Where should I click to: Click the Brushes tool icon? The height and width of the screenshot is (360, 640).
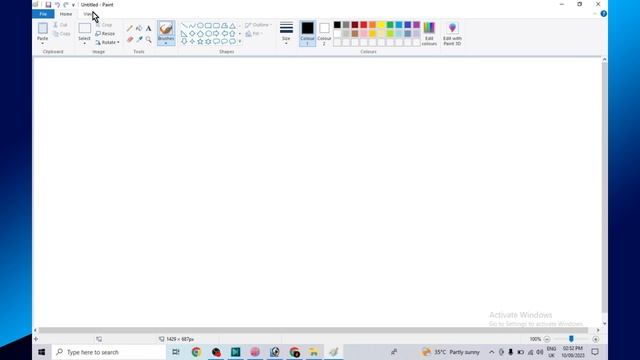pyautogui.click(x=166, y=29)
